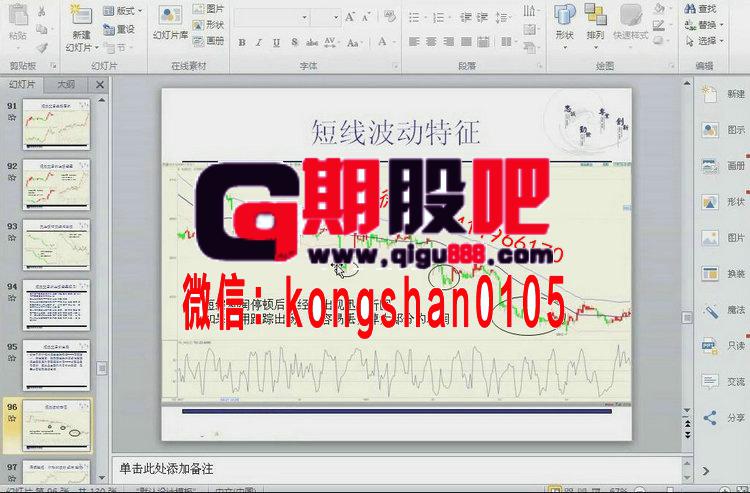750x493 pixels.
Task: Close the slide thumbnails pane
Action: click(x=99, y=85)
